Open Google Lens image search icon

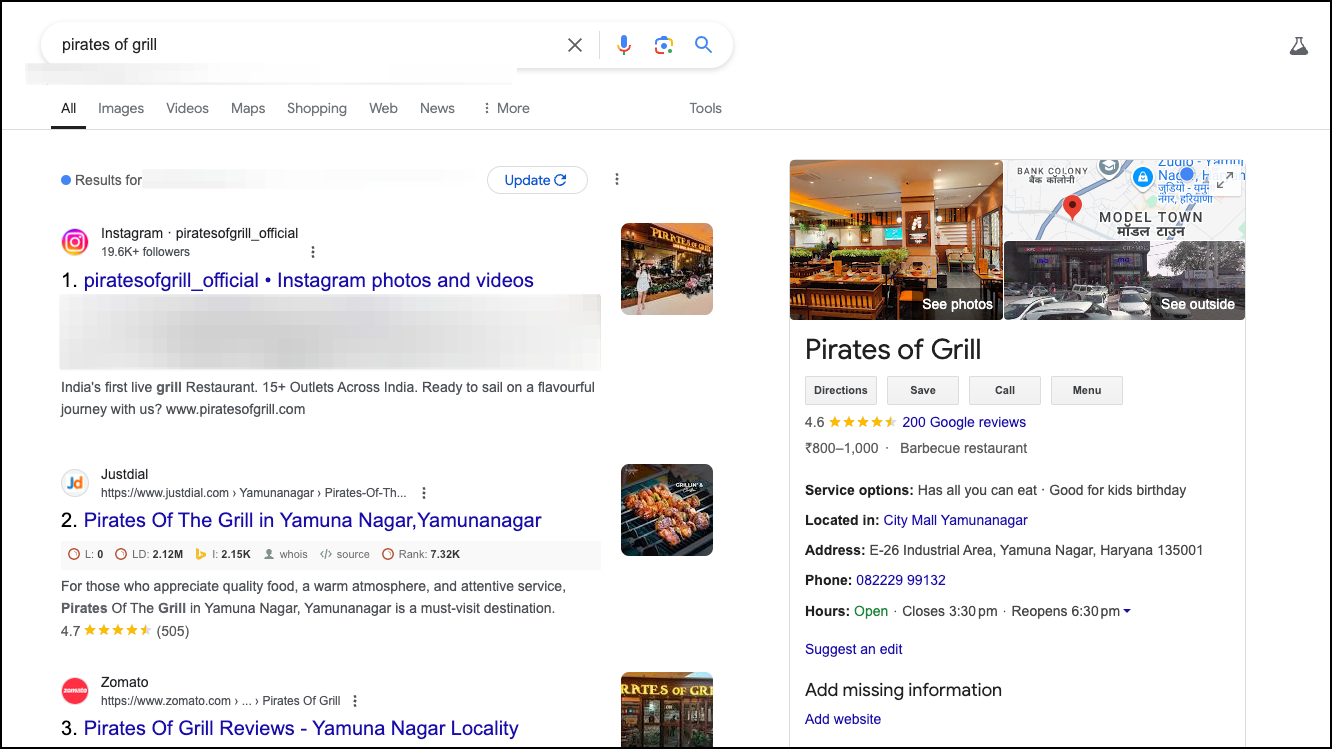[x=664, y=45]
